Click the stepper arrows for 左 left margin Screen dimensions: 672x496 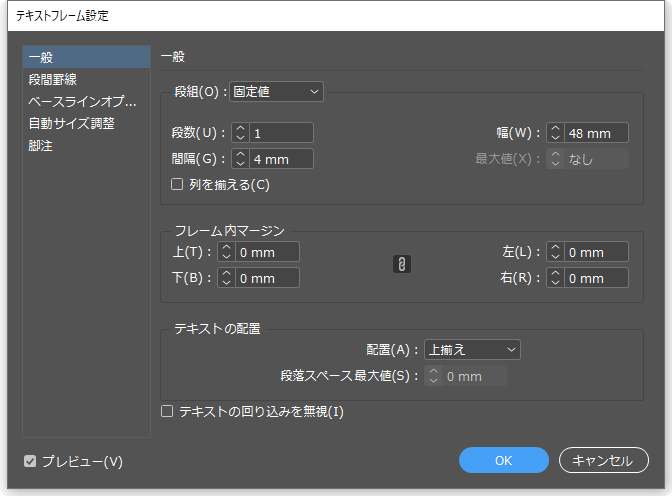(x=555, y=252)
